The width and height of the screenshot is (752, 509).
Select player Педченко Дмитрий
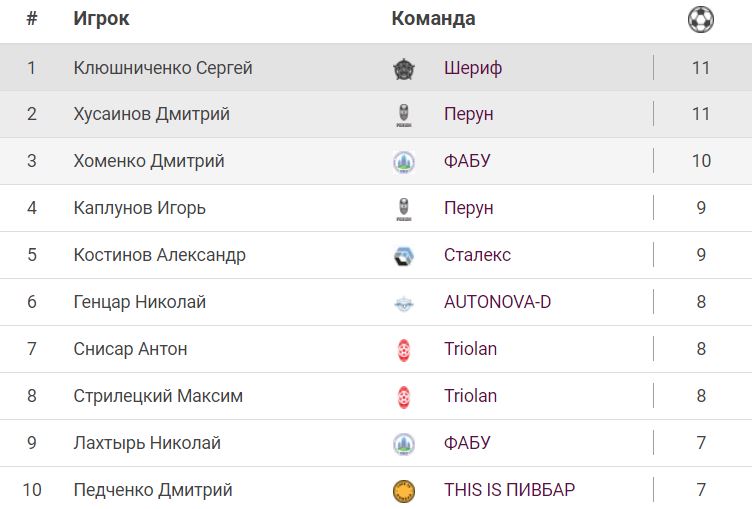[153, 490]
